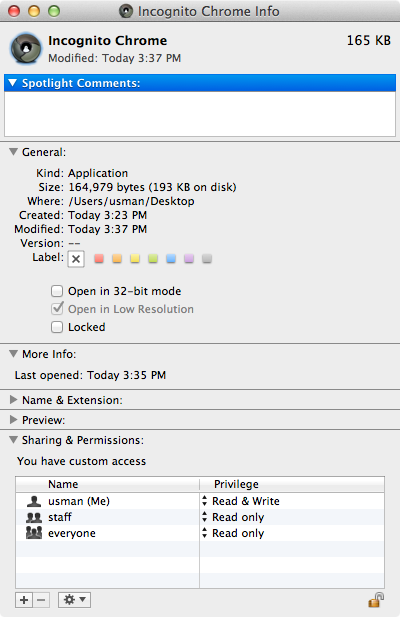Click the Name column header
Screen dimensions: 400x617
[63, 484]
